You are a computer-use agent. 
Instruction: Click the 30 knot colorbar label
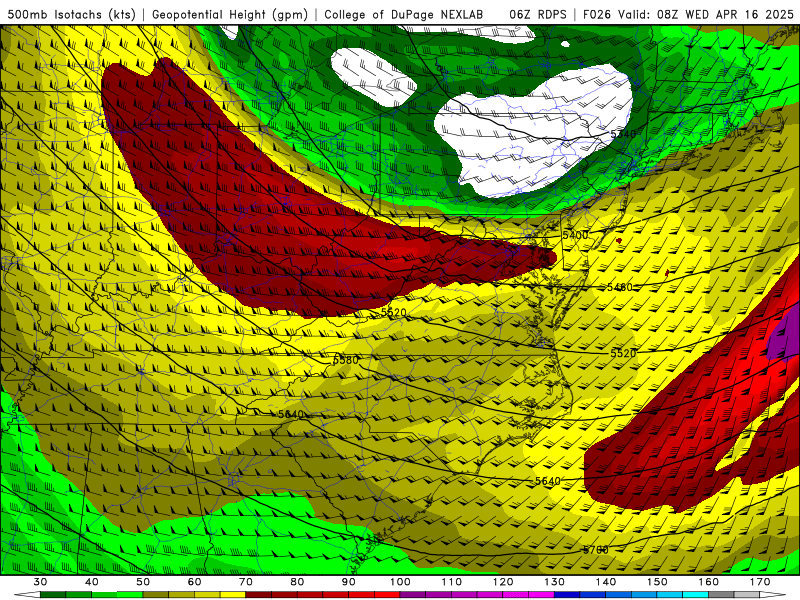pyautogui.click(x=40, y=582)
